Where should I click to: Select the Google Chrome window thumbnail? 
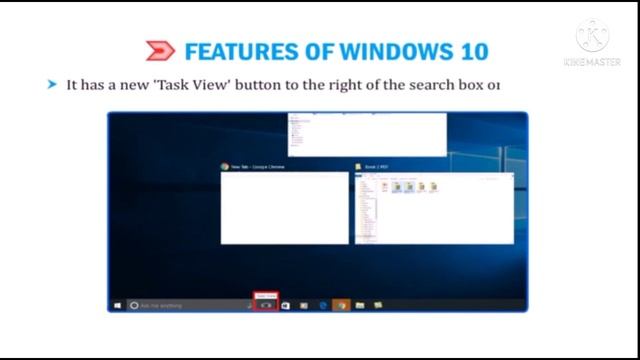pyautogui.click(x=284, y=208)
